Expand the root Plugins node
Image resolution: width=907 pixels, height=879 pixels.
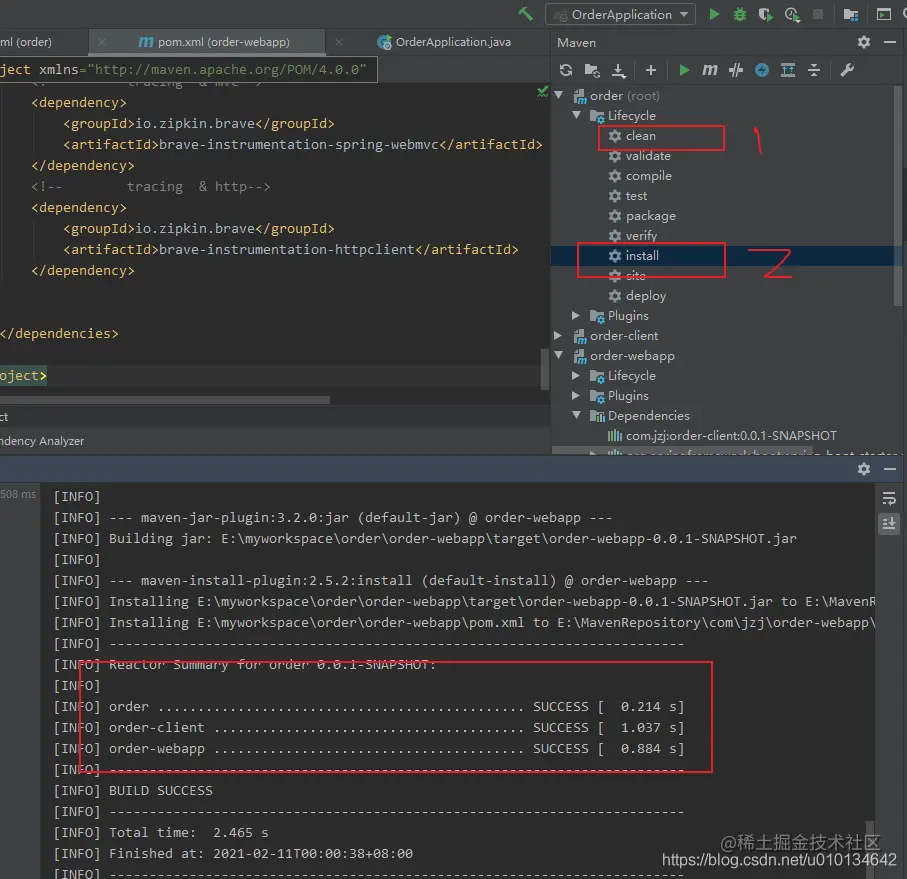click(x=576, y=315)
